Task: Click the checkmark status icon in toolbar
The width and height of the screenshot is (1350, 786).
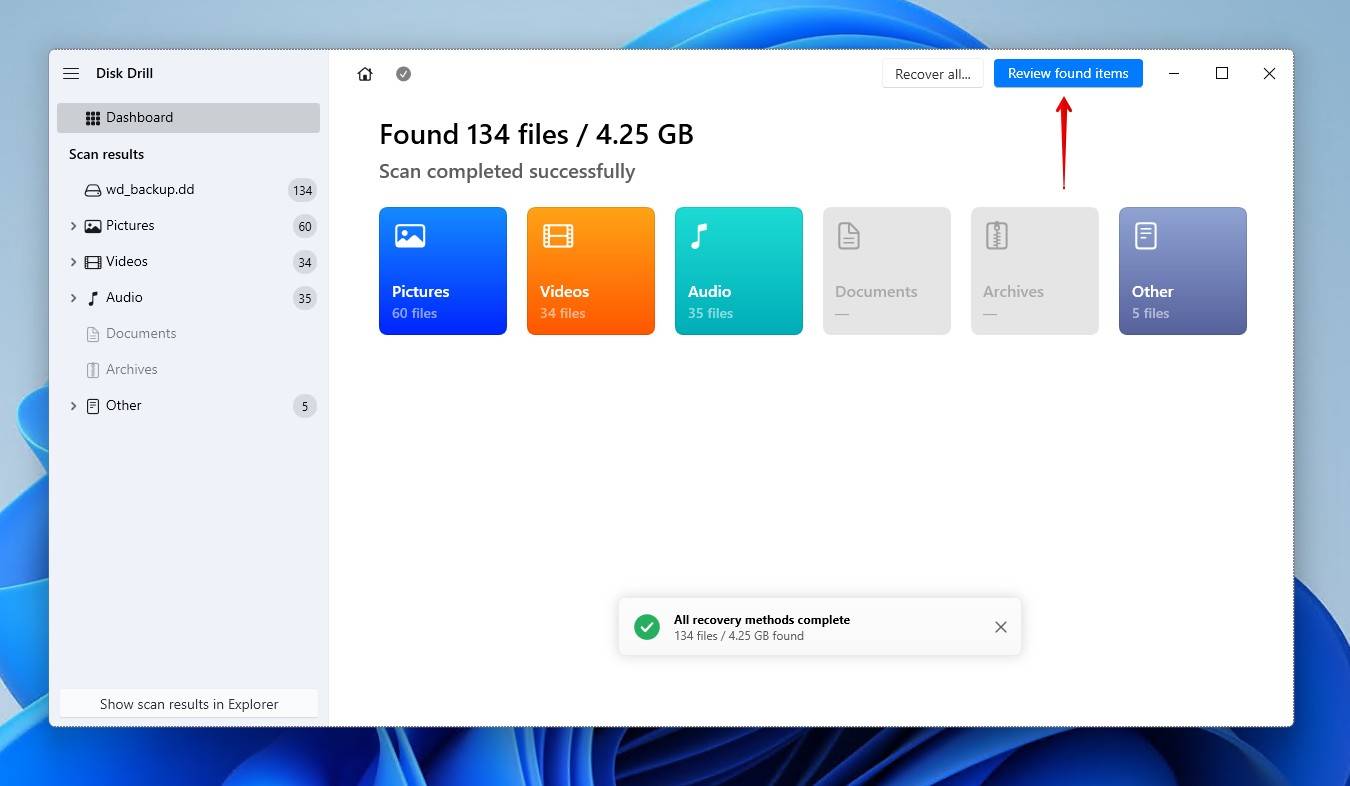Action: [403, 74]
